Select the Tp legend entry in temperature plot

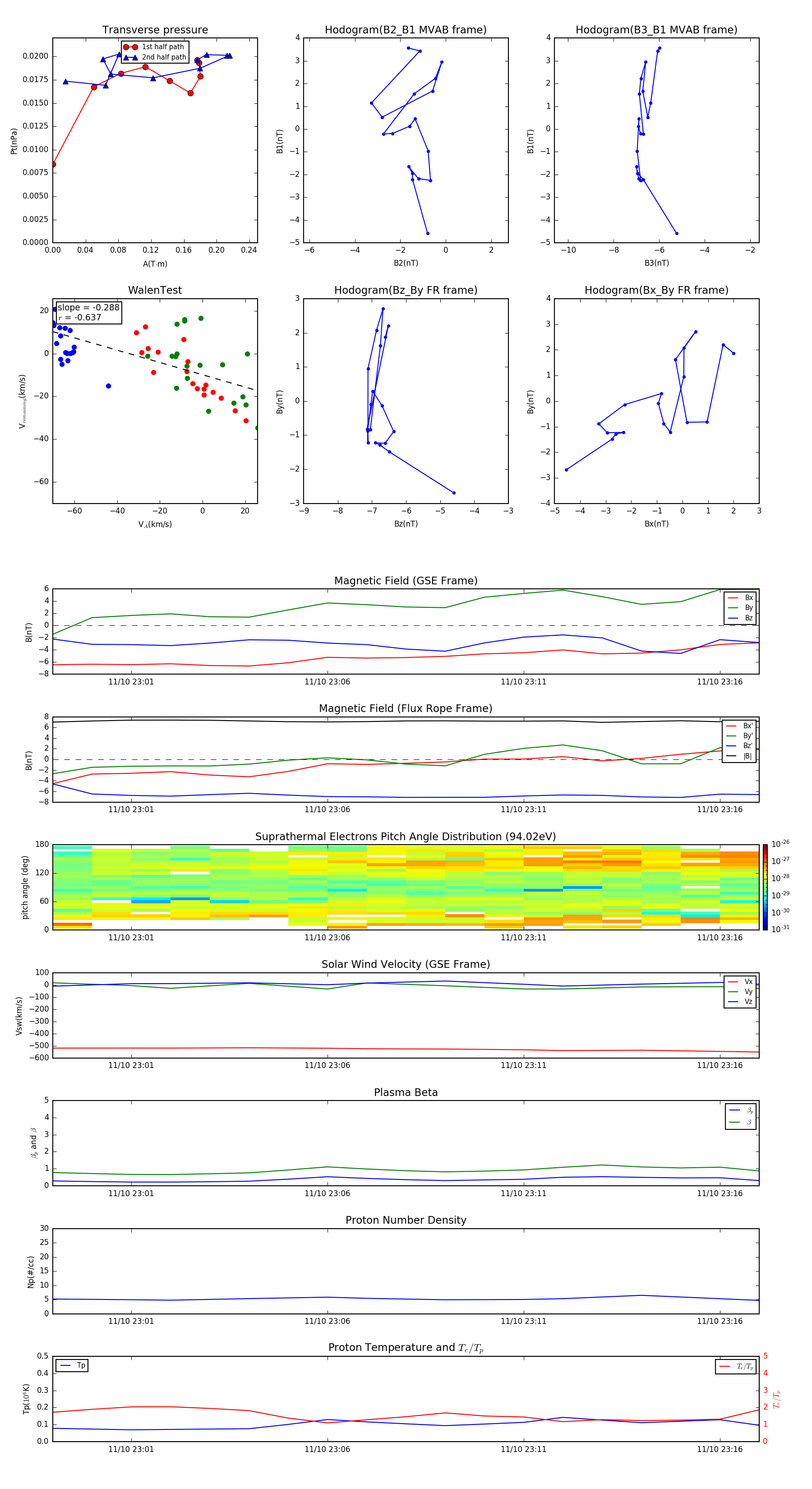(72, 1366)
